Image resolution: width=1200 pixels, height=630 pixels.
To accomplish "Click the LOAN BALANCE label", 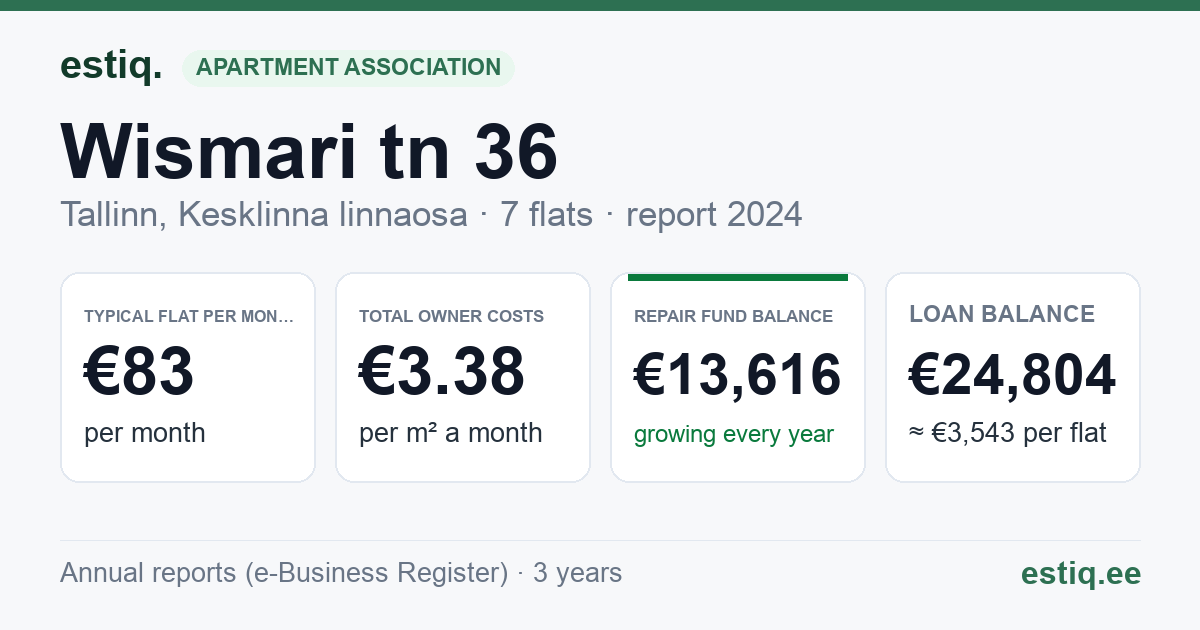I will tap(1002, 314).
